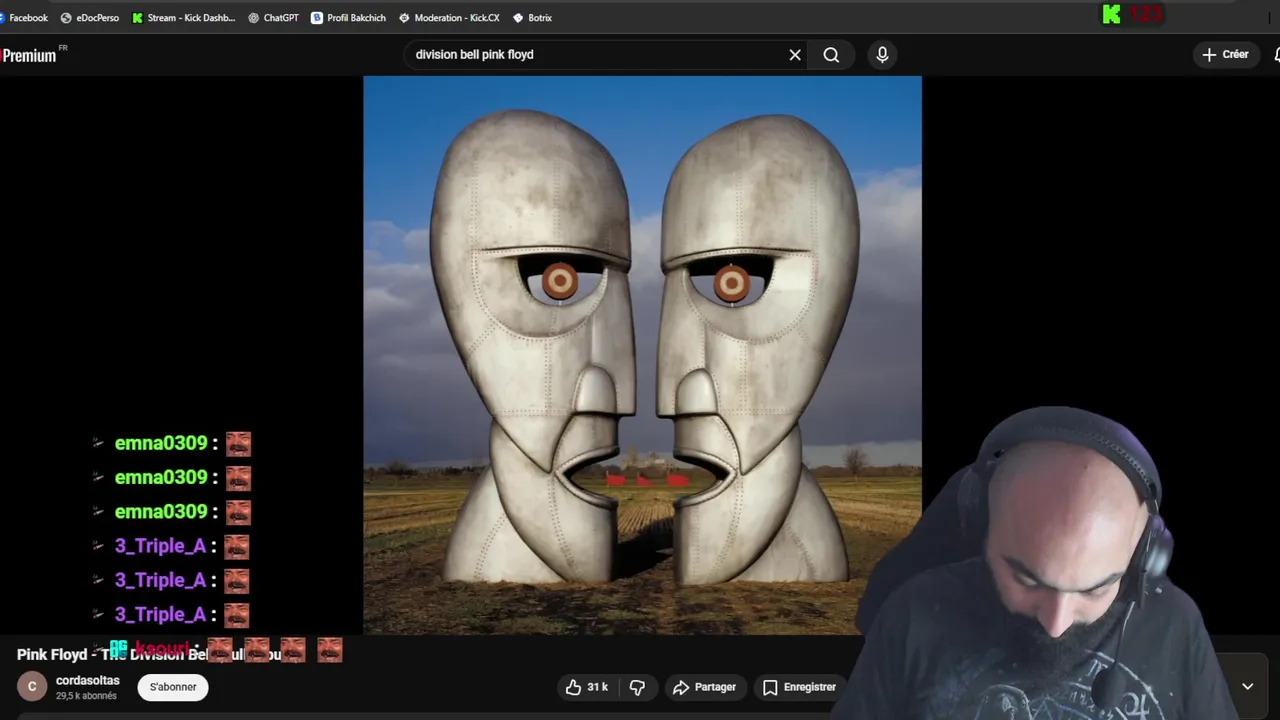Open Profil Bakchich bookmark
The width and height of the screenshot is (1280, 720).
(348, 18)
